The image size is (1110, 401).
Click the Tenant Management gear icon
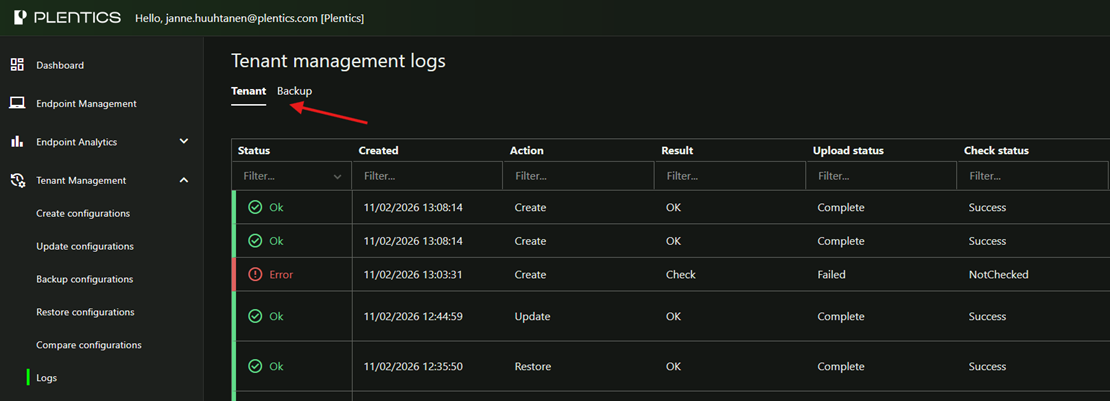coord(17,181)
